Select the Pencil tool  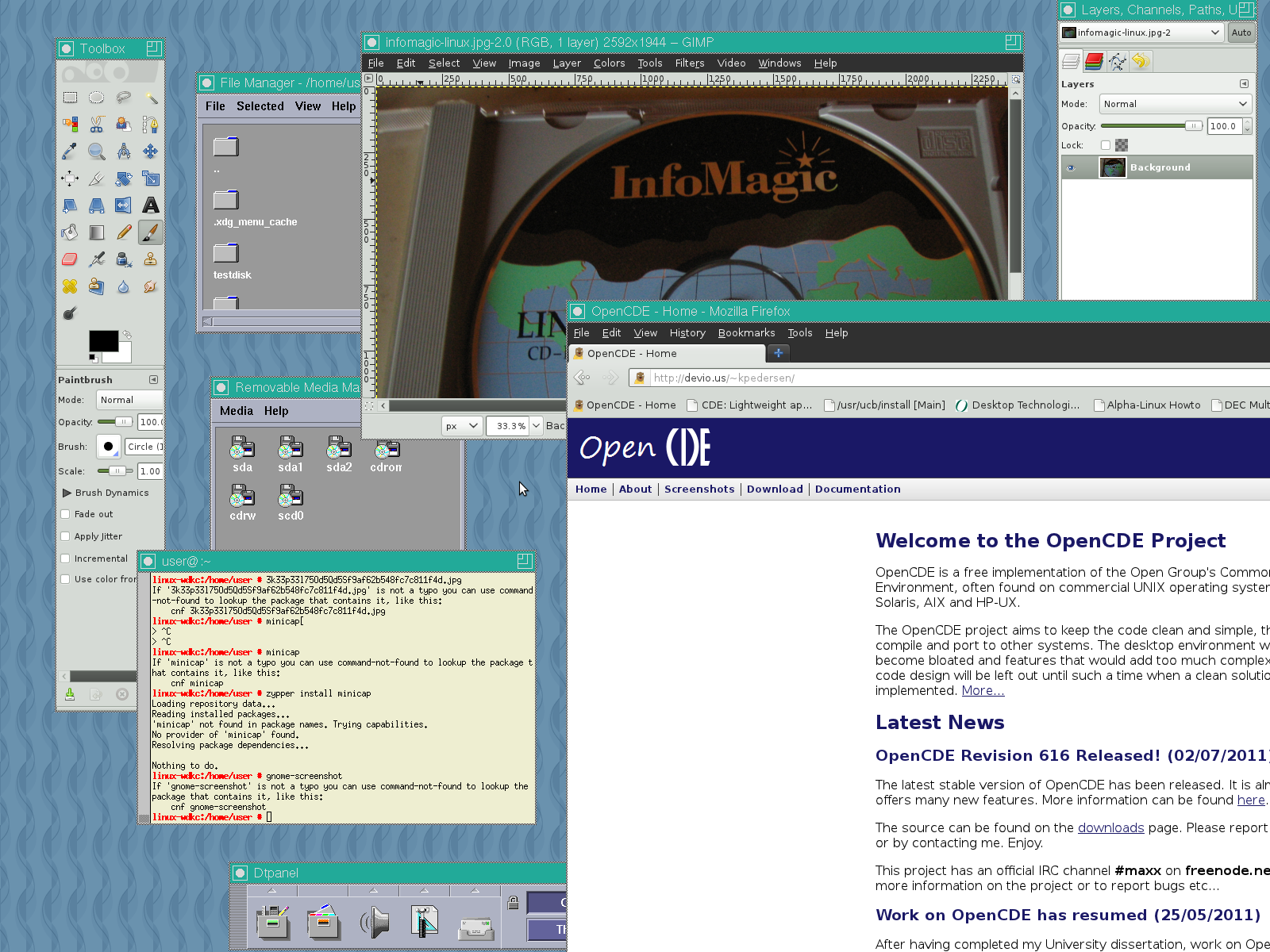tap(123, 232)
